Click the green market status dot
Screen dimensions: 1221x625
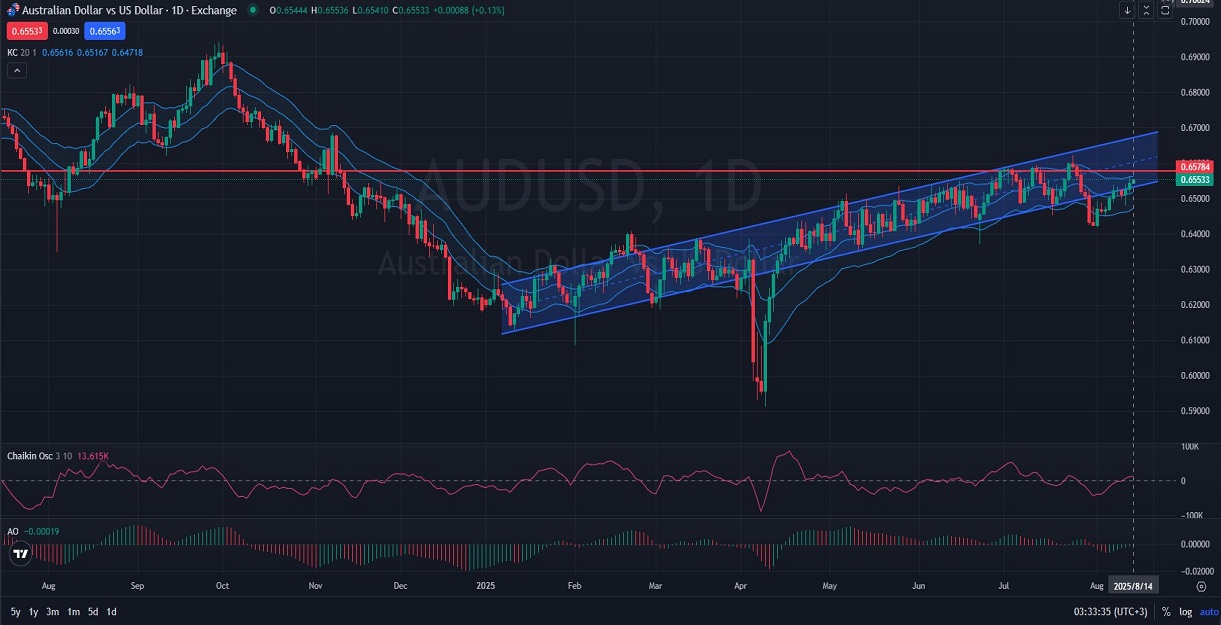(x=251, y=10)
